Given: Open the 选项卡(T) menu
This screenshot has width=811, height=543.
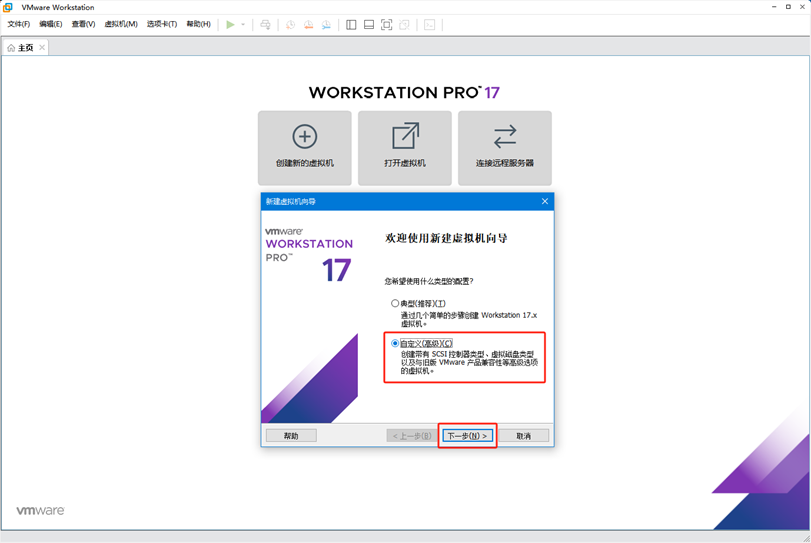Looking at the screenshot, I should (162, 24).
